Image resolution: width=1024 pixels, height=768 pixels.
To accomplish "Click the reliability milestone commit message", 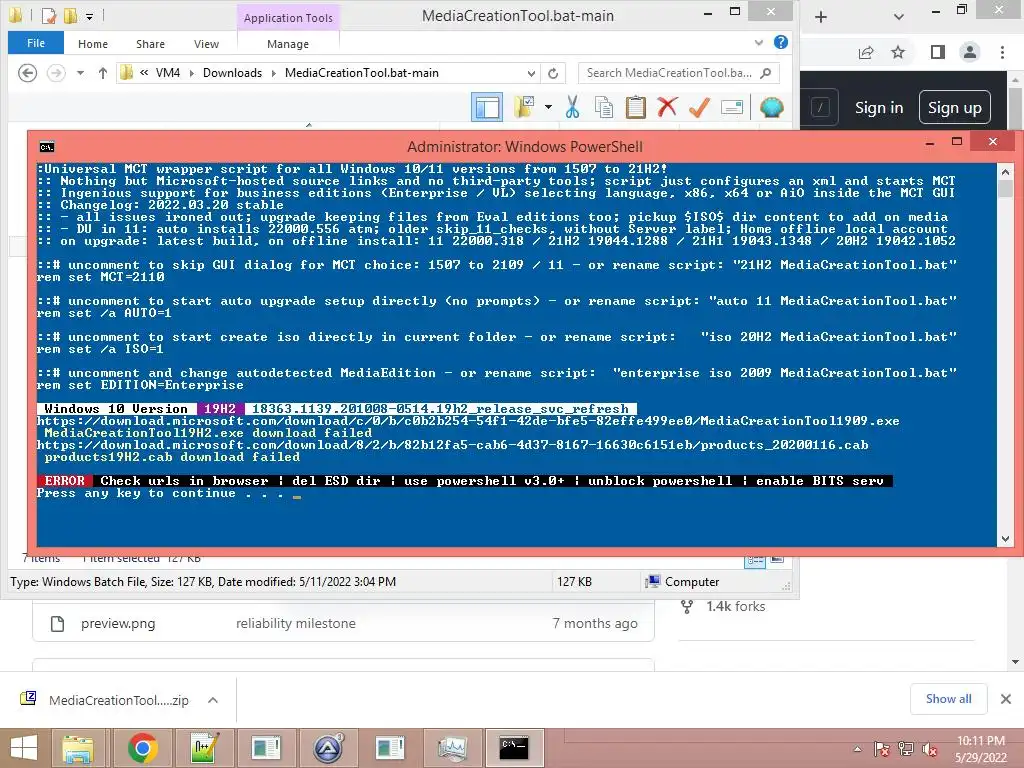I will click(296, 624).
